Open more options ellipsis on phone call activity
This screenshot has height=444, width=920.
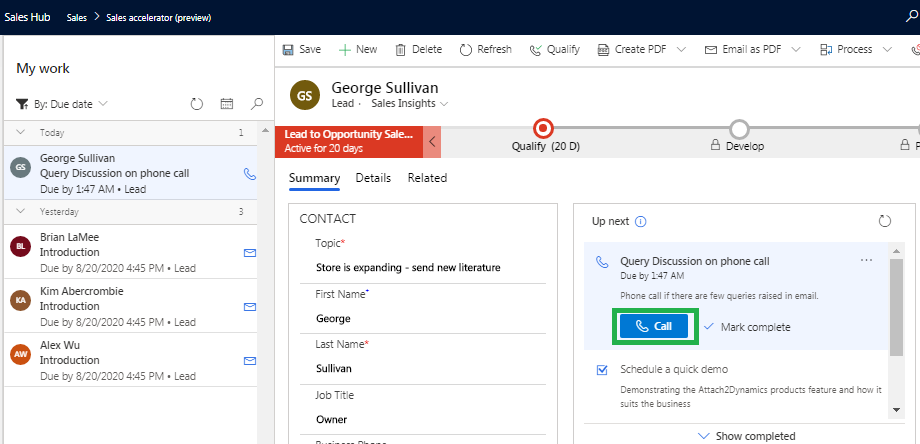(866, 260)
